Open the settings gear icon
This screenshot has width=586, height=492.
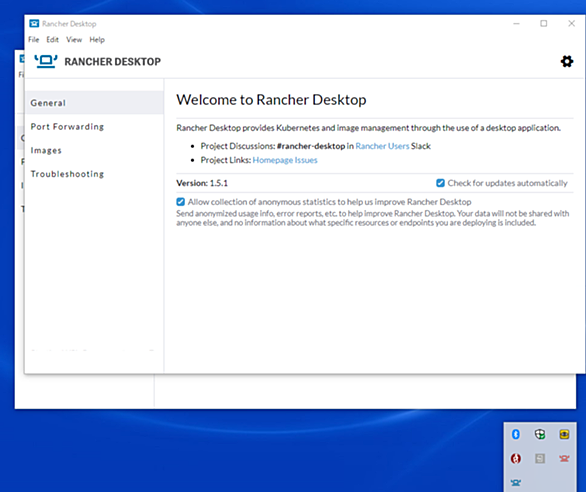(567, 61)
